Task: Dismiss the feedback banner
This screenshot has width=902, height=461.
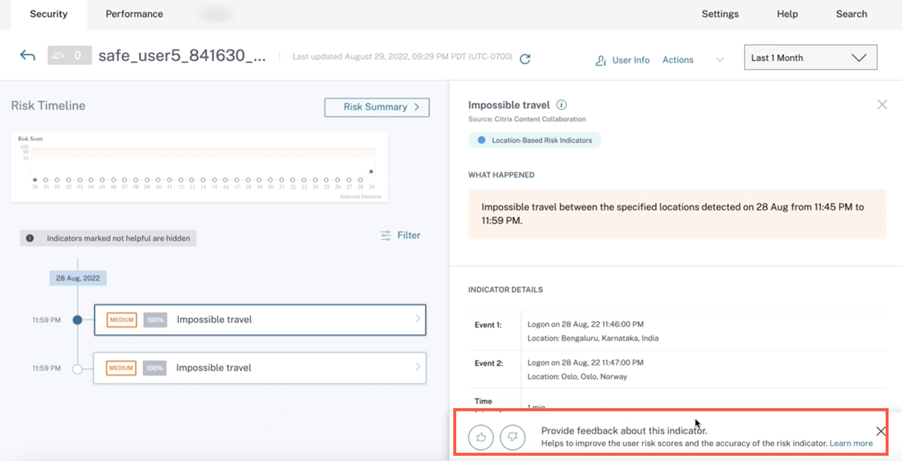Action: point(880,431)
